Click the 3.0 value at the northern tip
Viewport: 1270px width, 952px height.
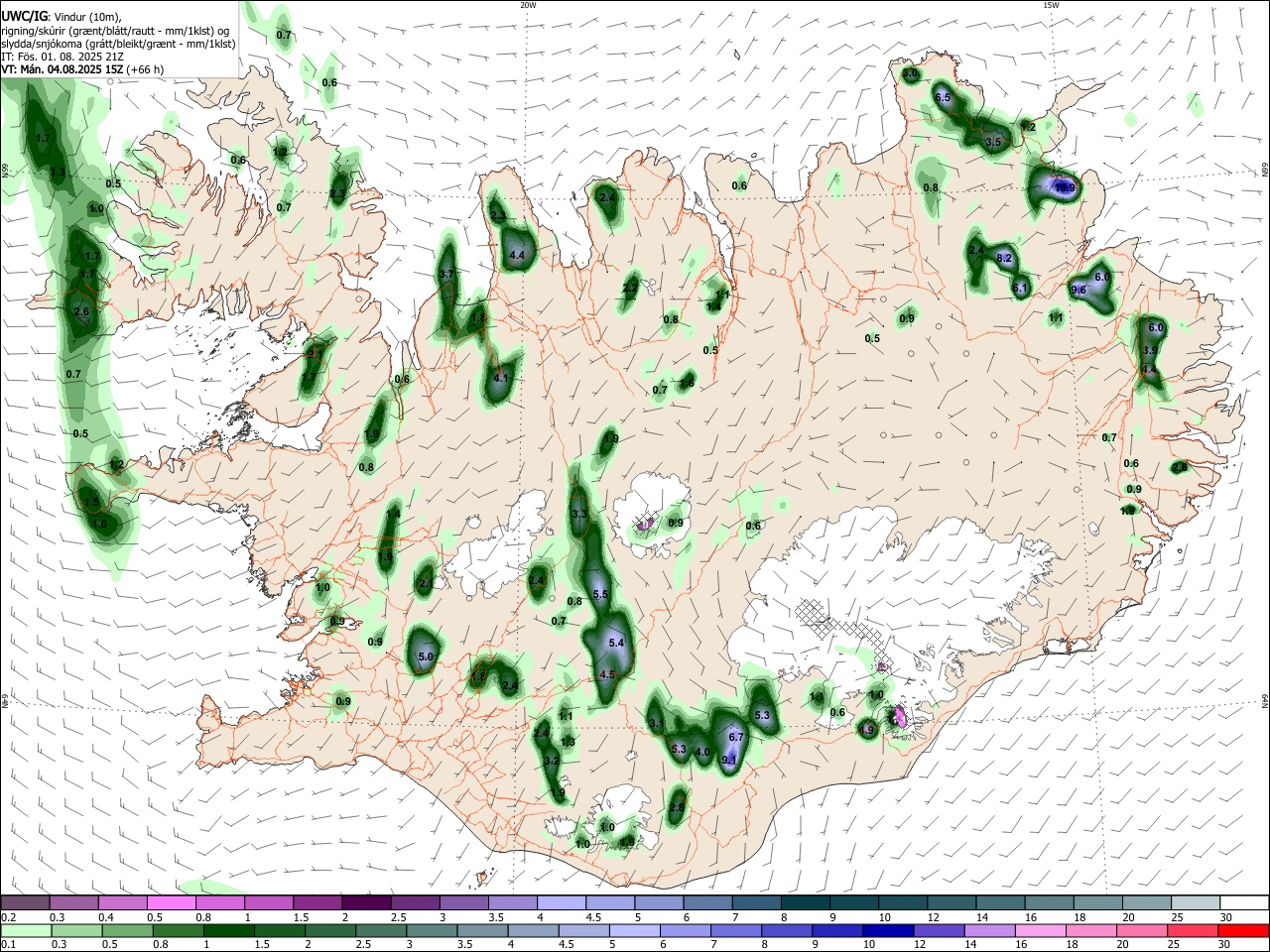(x=911, y=73)
